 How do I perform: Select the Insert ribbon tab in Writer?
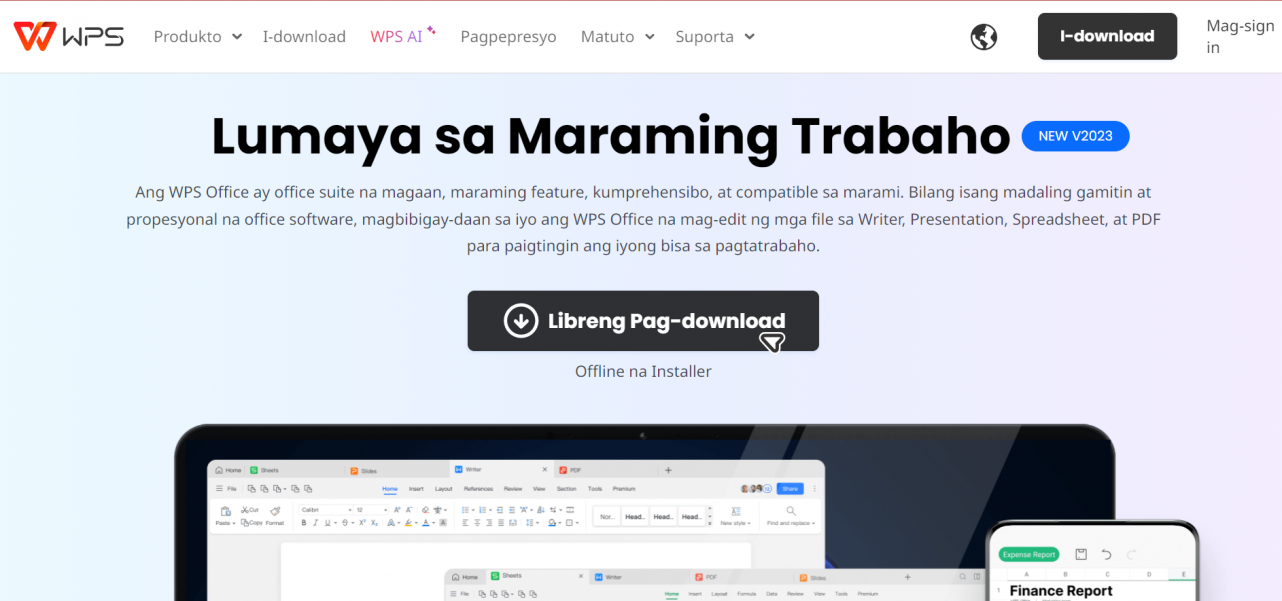(x=415, y=489)
